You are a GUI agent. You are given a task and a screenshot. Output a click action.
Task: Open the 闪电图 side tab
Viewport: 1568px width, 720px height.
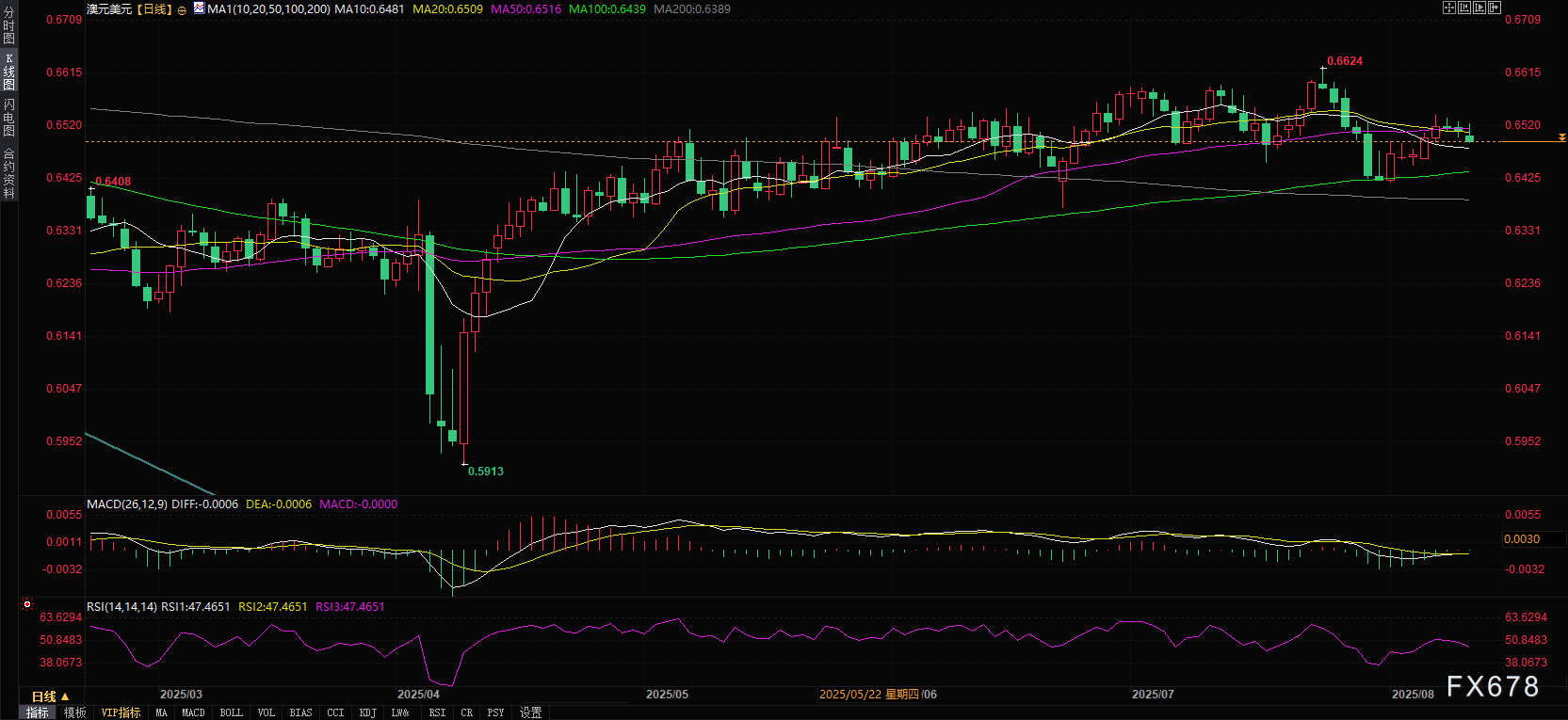8,117
